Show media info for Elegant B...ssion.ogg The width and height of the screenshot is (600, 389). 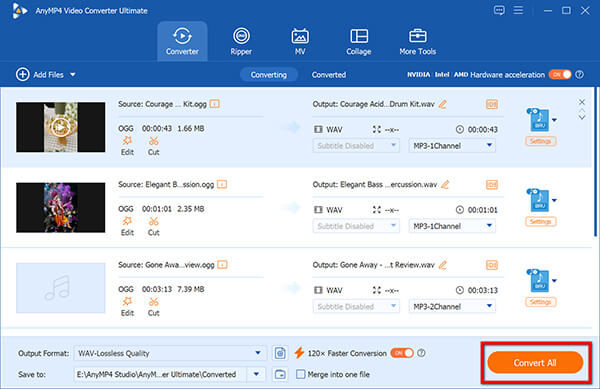[x=222, y=184]
